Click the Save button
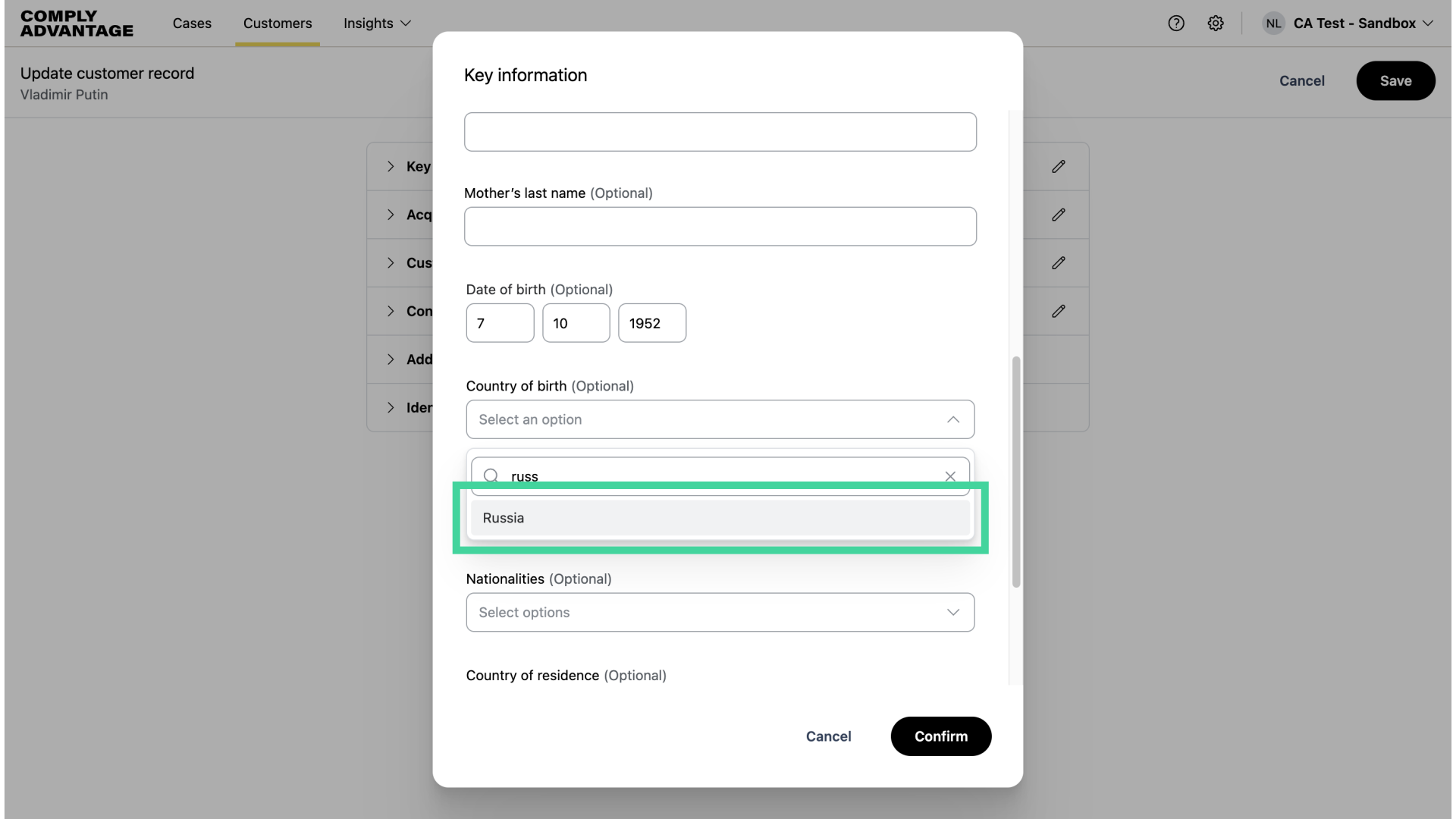 [x=1395, y=80]
